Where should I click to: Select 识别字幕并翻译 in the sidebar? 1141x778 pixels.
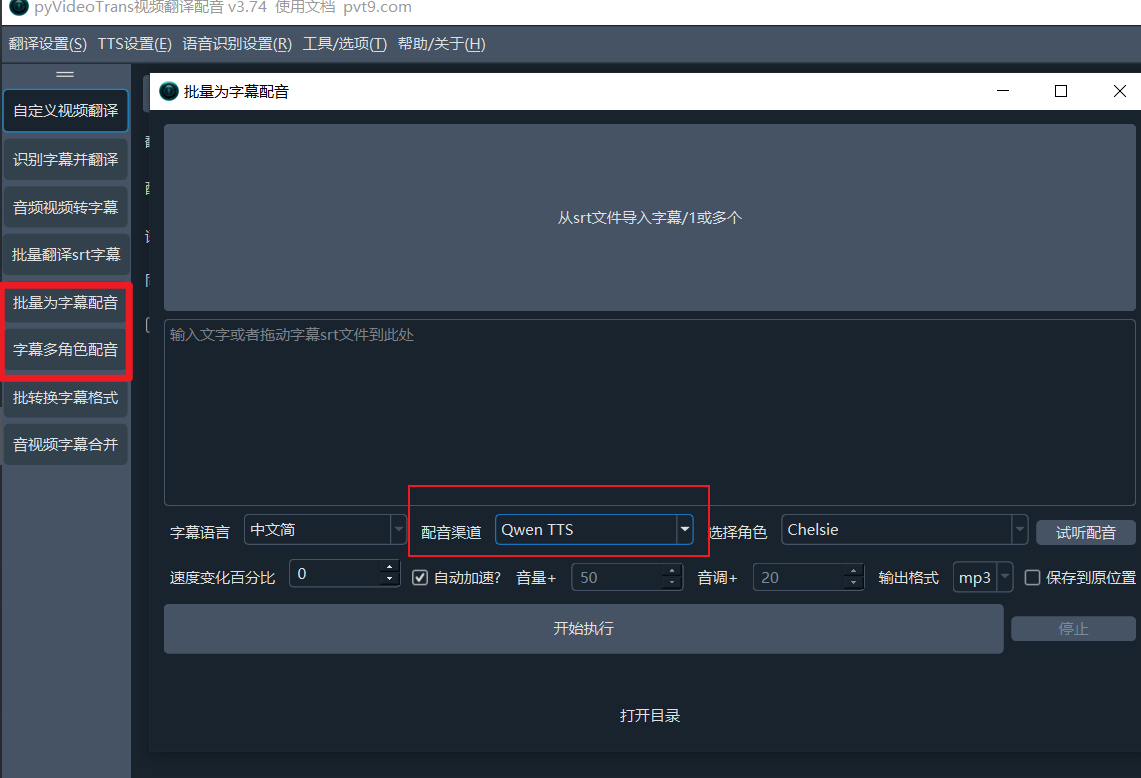pos(65,159)
